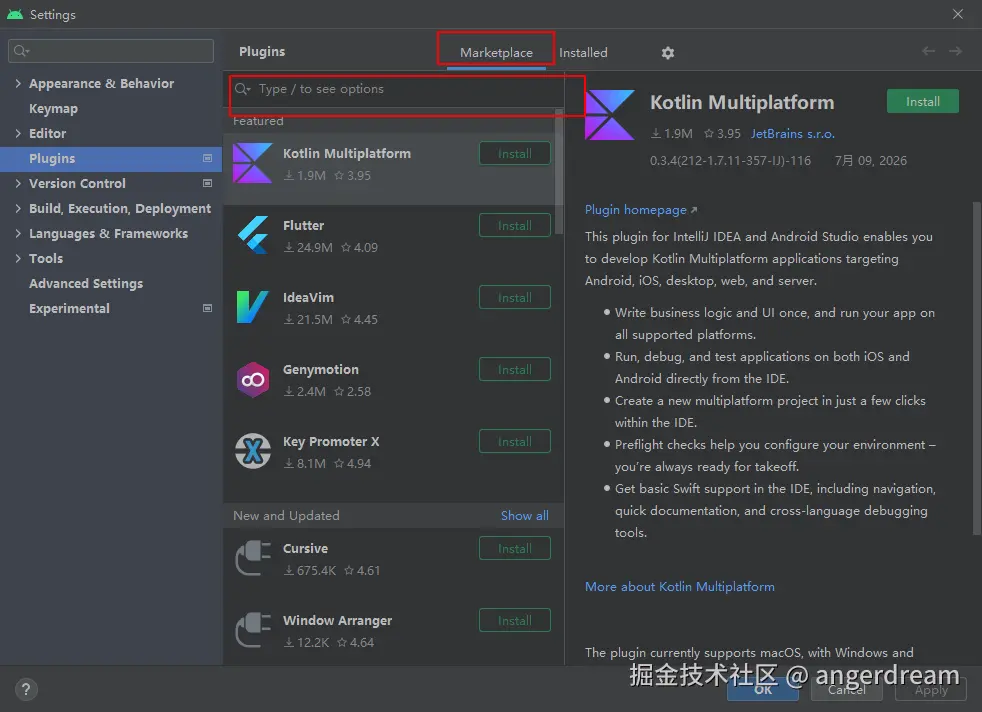Screen dimensions: 982x712
Task: Click the magnifier icon in settings search
Action: [x=21, y=51]
